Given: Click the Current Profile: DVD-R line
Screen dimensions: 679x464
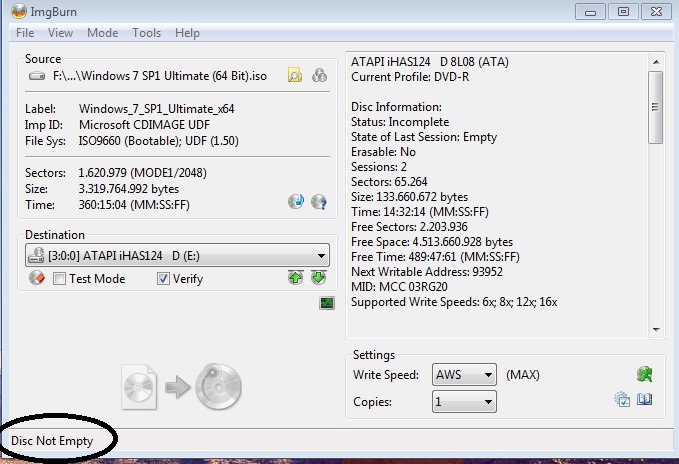Looking at the screenshot, I should tap(410, 77).
